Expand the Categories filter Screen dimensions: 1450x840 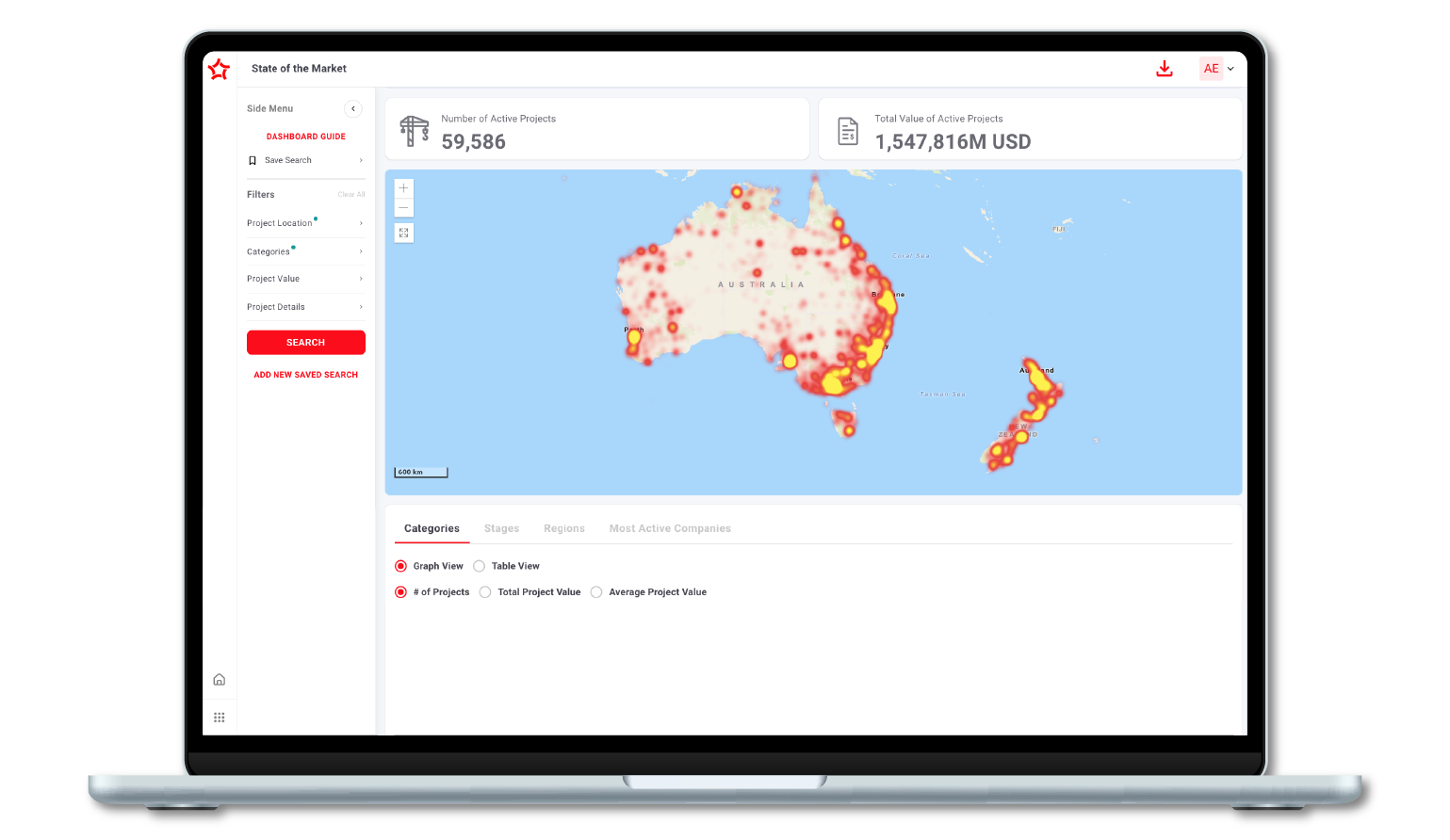tap(304, 251)
